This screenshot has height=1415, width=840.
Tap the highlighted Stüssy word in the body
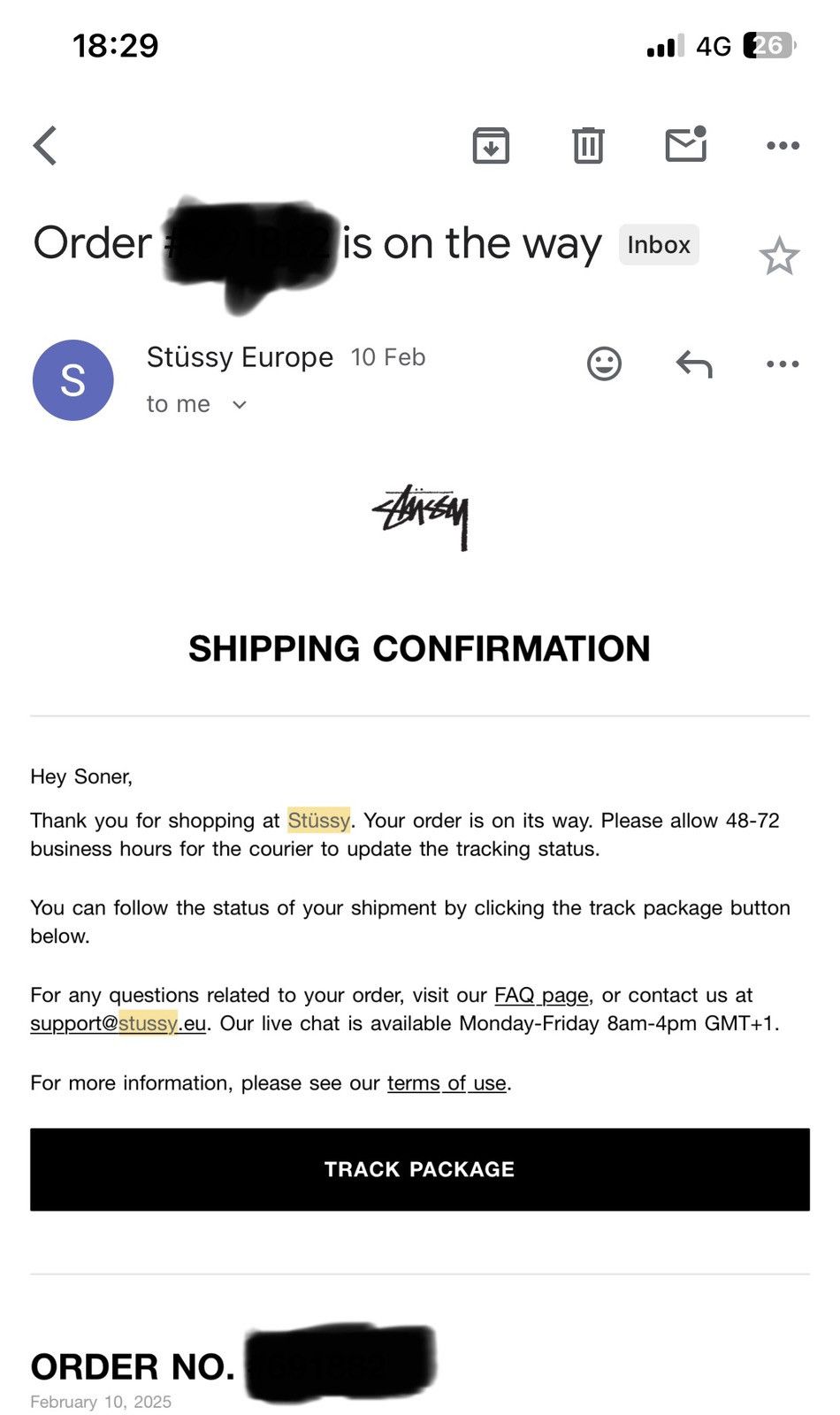(319, 820)
